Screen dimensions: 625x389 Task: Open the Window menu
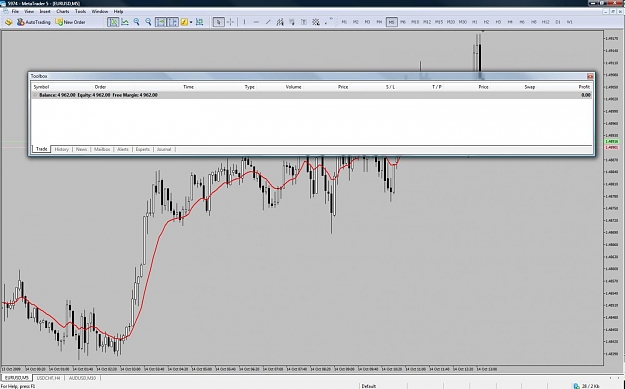pyautogui.click(x=100, y=12)
